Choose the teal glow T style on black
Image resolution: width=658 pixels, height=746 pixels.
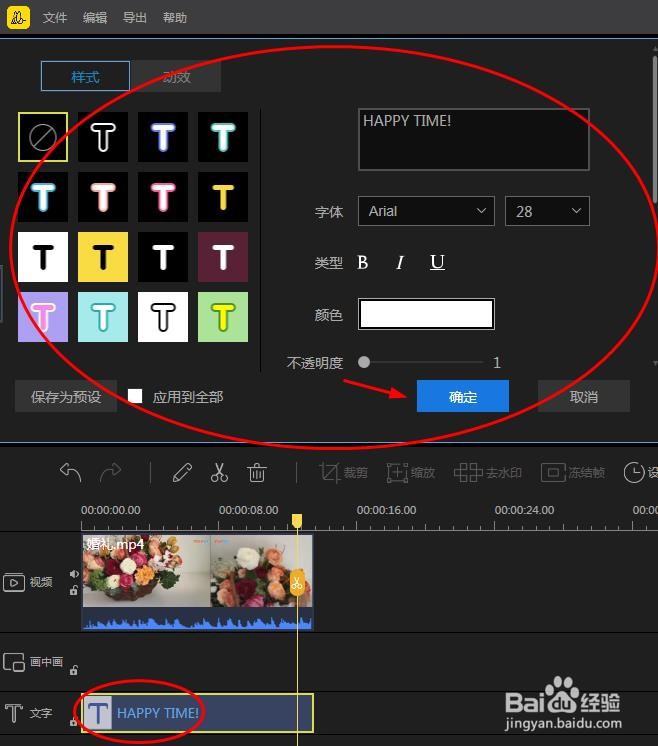223,137
